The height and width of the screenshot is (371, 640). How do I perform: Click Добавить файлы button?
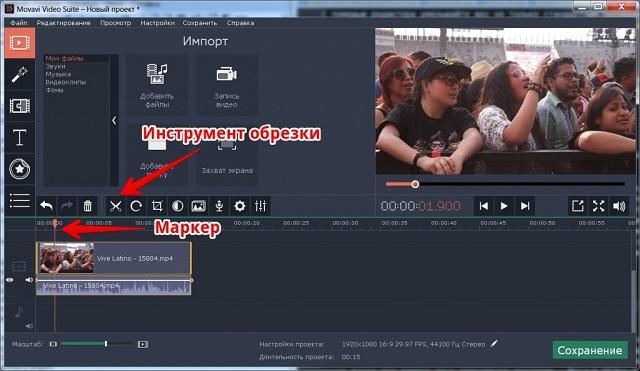157,85
